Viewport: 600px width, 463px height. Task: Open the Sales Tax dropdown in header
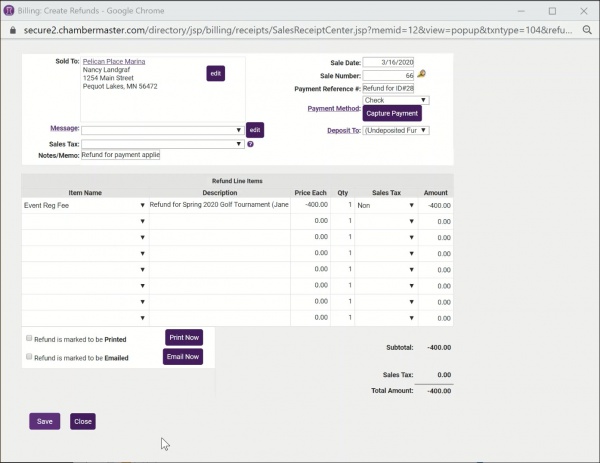pyautogui.click(x=161, y=144)
